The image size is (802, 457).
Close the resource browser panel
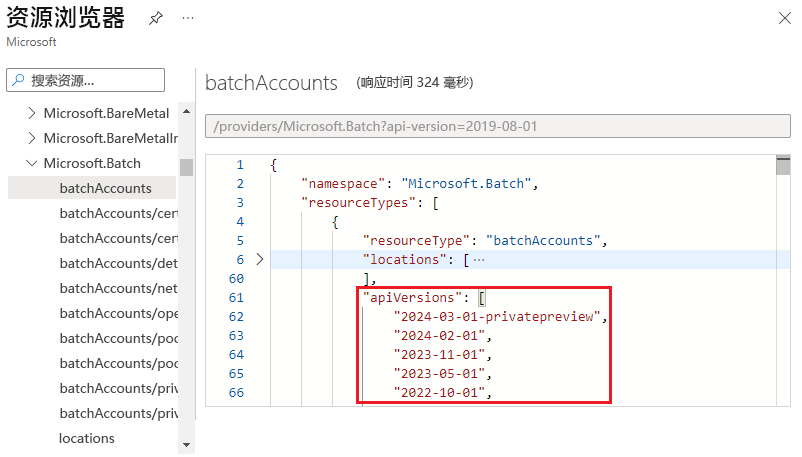785,18
